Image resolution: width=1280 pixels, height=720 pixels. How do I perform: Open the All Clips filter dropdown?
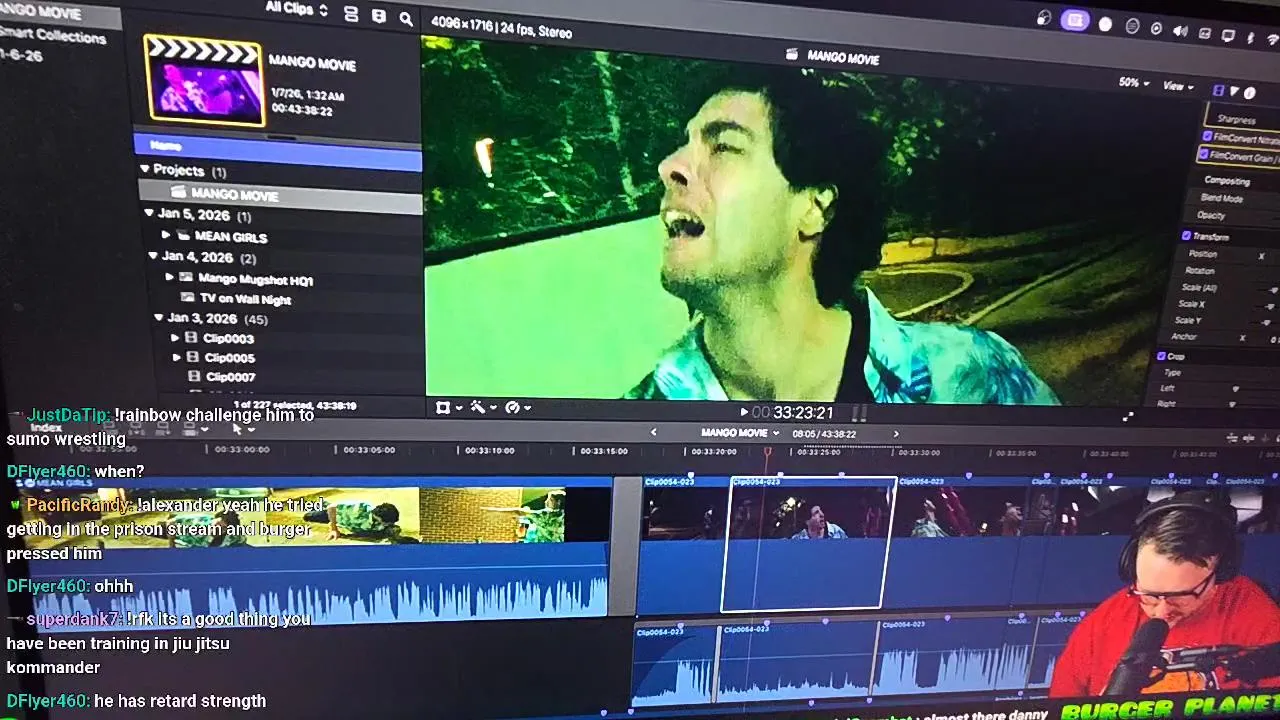[297, 9]
